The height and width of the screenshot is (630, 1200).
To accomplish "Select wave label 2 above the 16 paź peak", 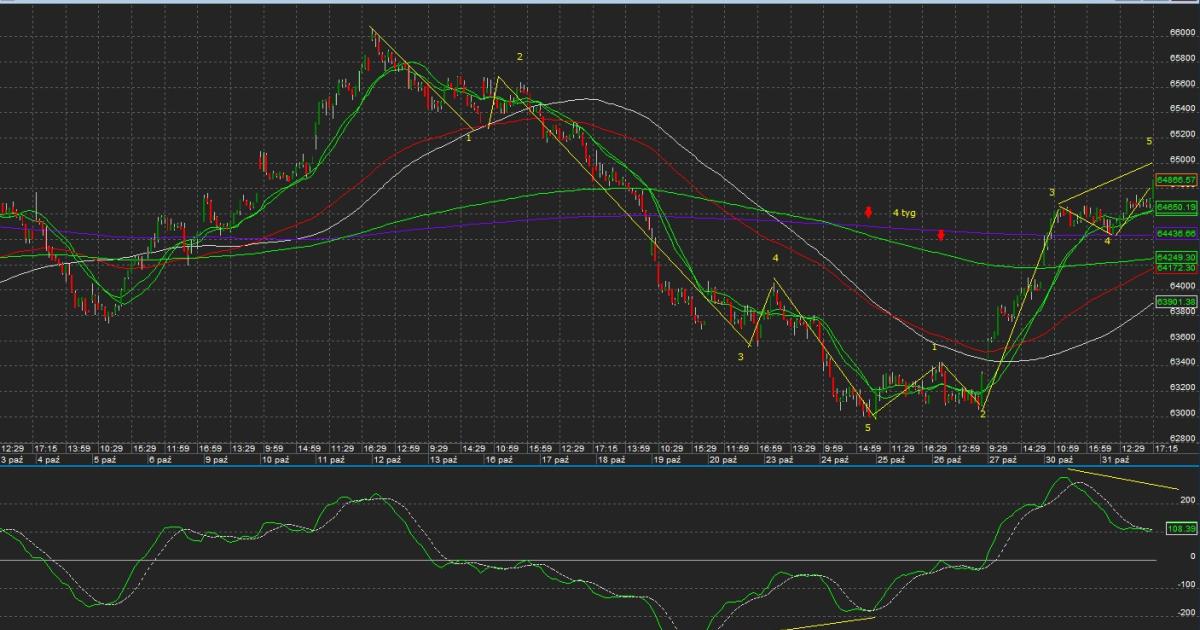I will point(519,56).
